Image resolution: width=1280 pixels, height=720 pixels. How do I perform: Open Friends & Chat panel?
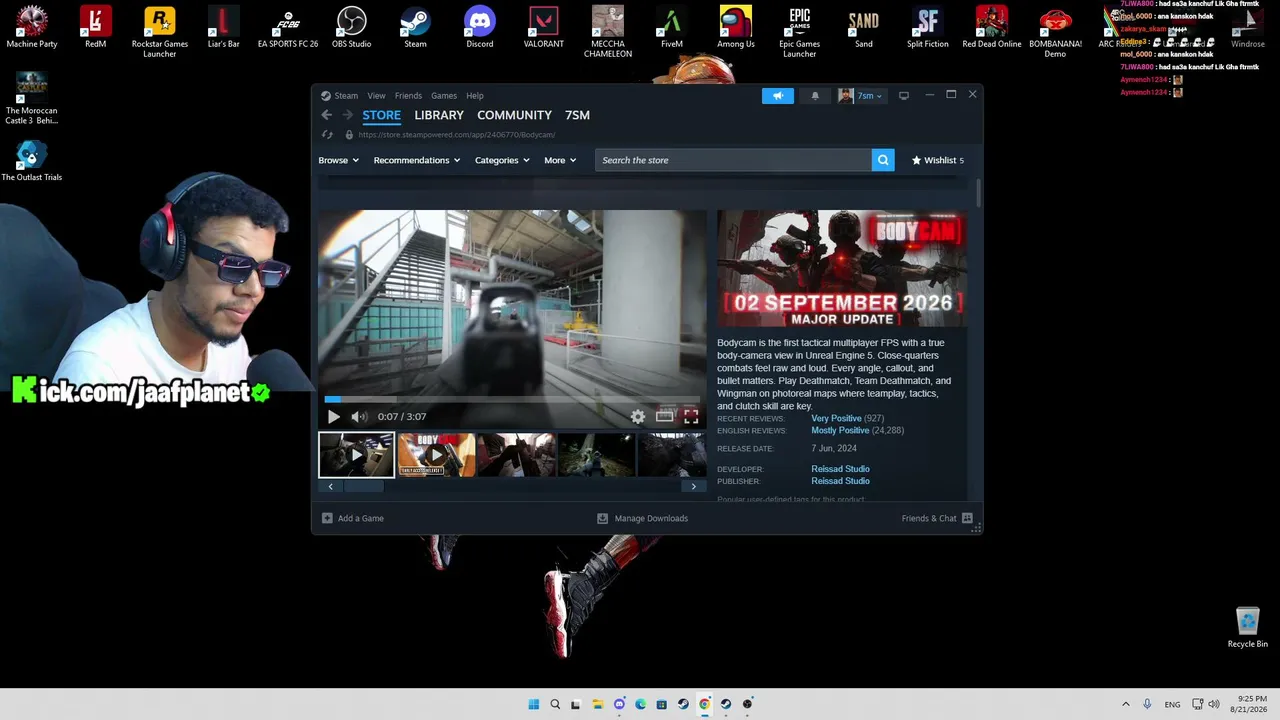pyautogui.click(x=937, y=518)
